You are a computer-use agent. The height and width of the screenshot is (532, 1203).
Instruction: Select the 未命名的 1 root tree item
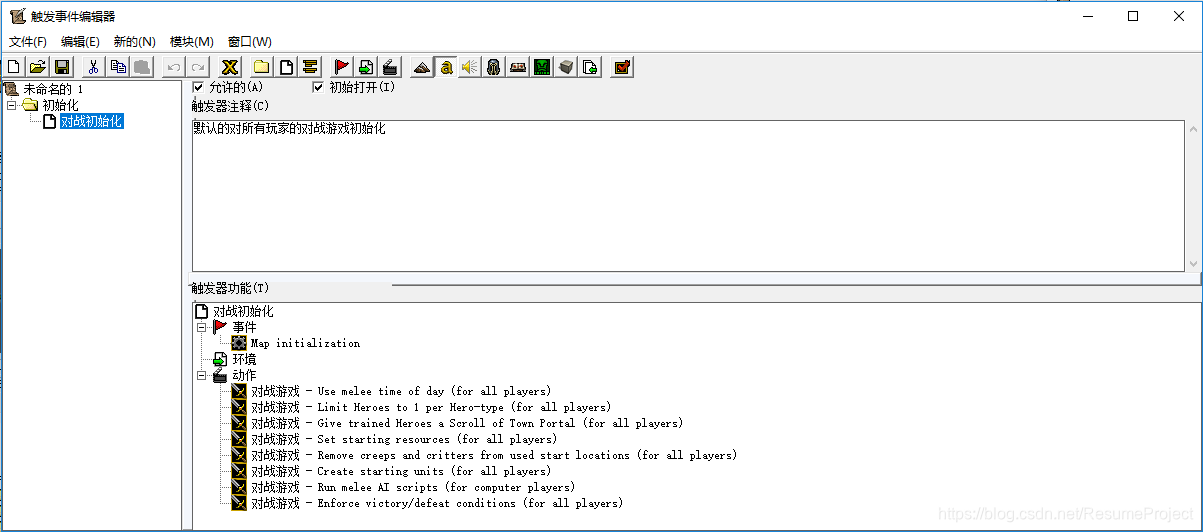click(53, 89)
